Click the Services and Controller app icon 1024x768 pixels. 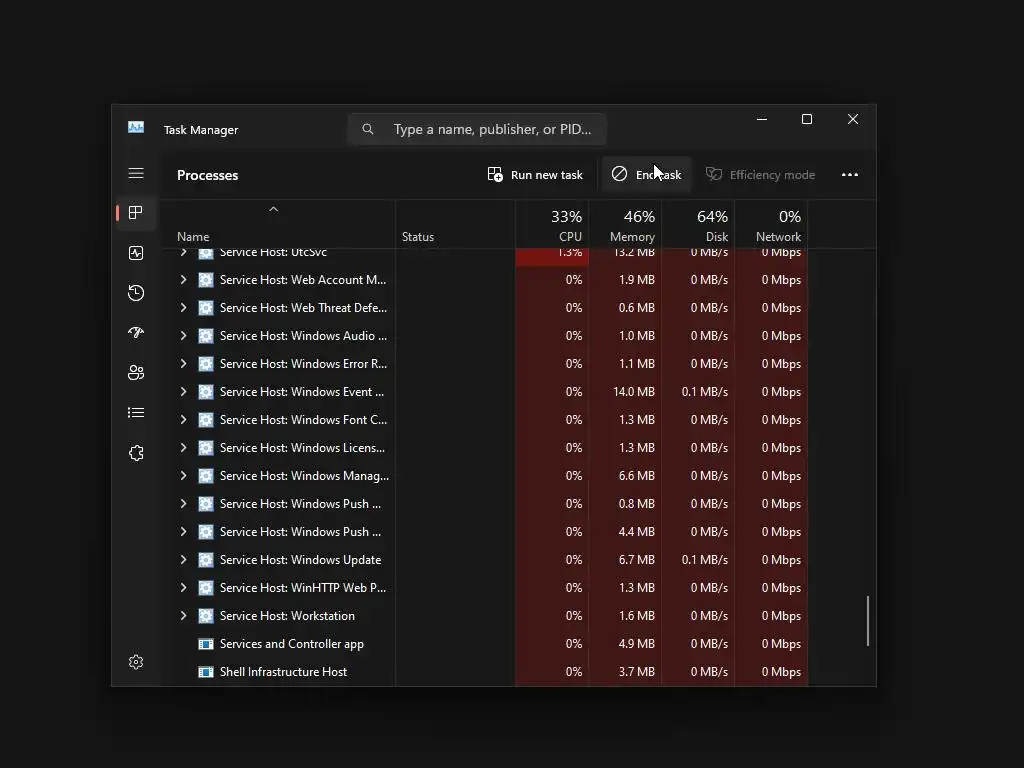tap(206, 644)
